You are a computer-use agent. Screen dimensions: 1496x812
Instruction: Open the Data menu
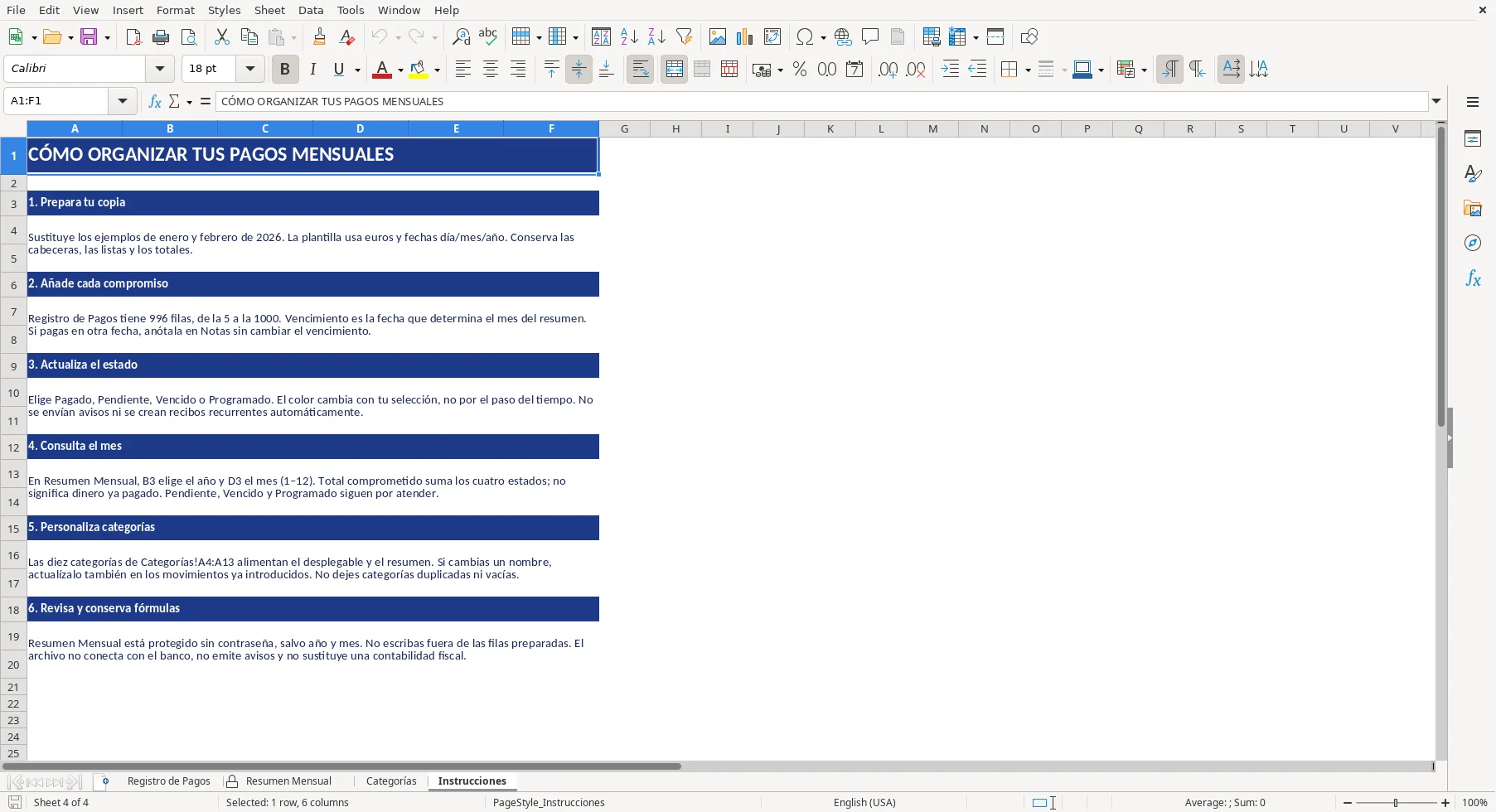[x=311, y=10]
